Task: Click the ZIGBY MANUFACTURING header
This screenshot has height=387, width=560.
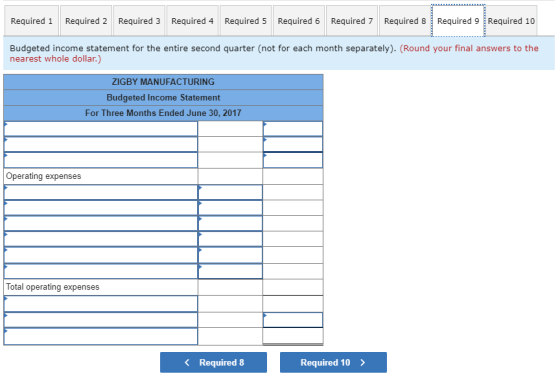Action: pos(163,82)
